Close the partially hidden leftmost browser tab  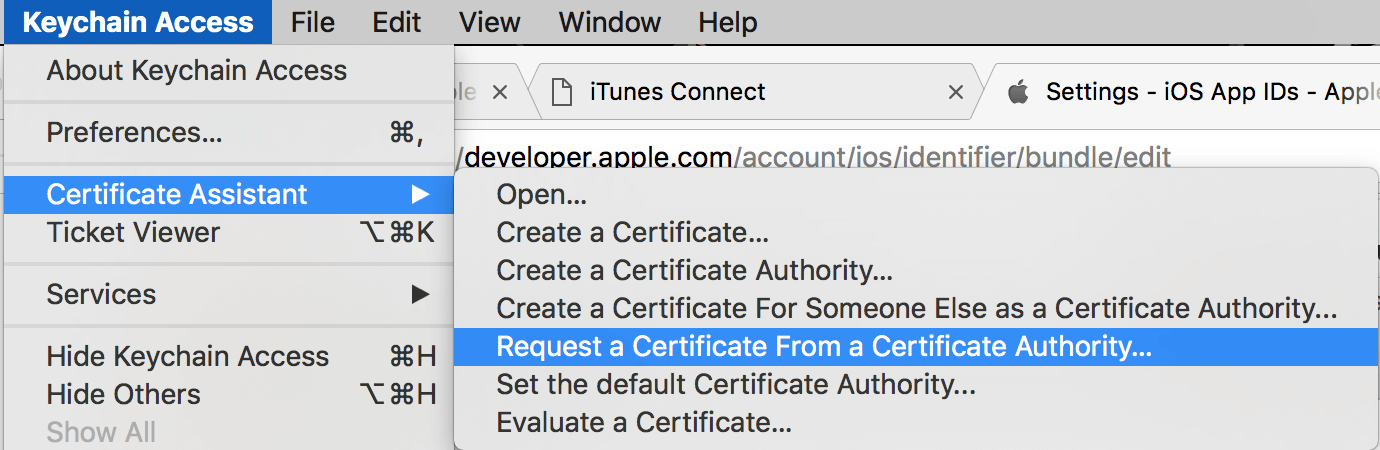pos(501,93)
